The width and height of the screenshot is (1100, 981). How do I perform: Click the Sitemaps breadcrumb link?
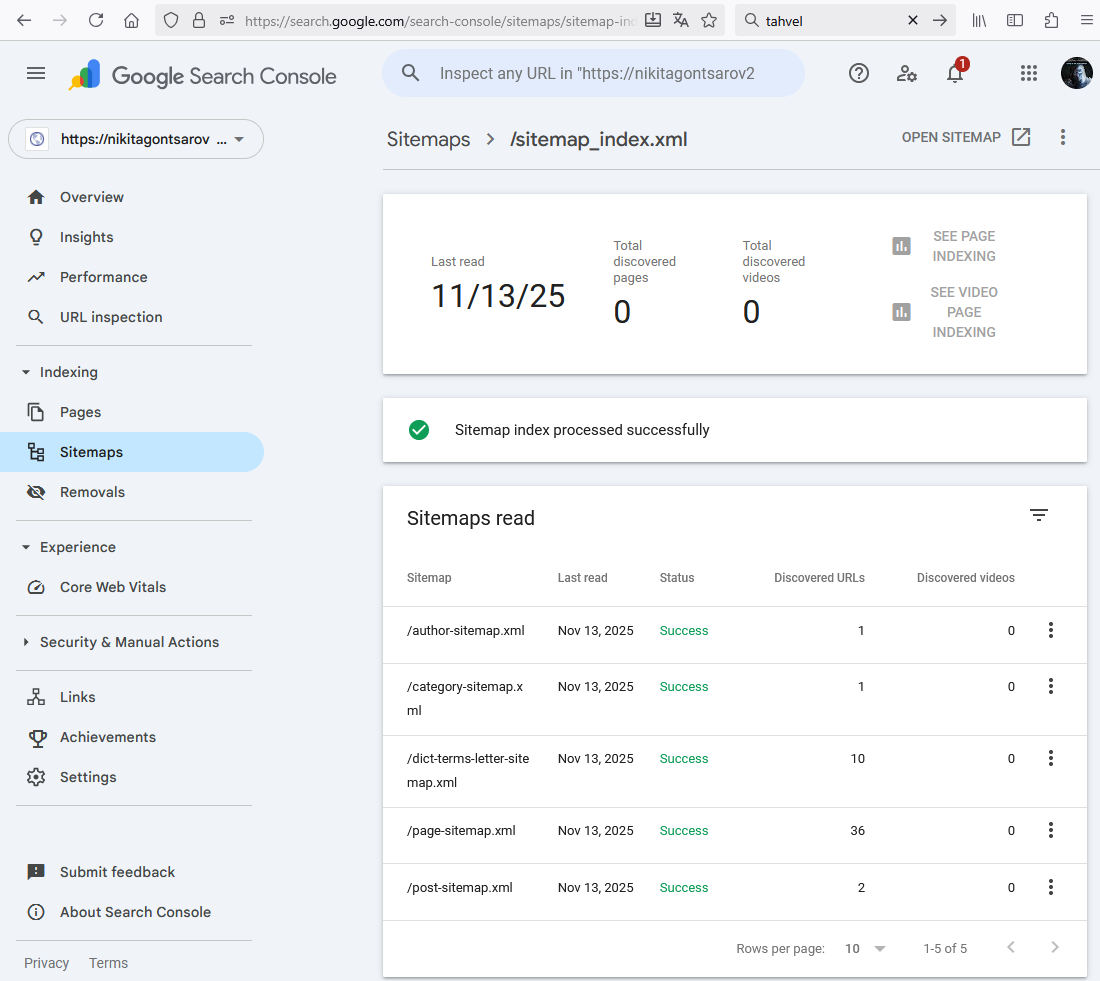coord(428,139)
